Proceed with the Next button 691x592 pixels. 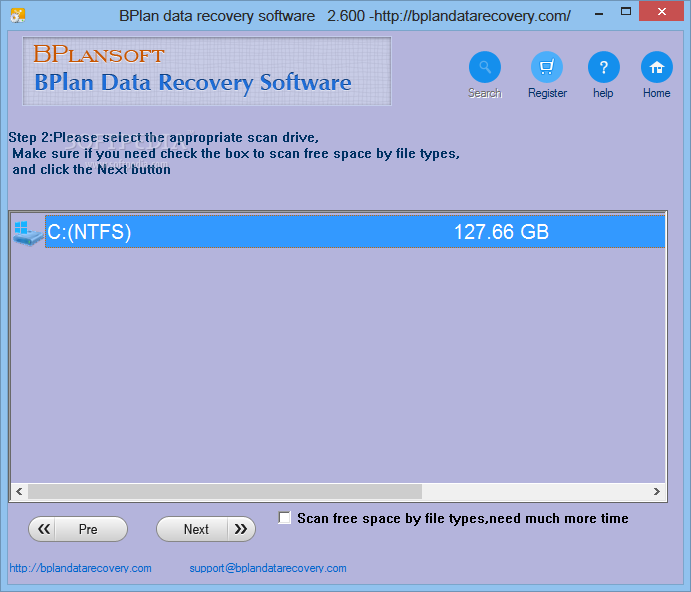click(206, 529)
